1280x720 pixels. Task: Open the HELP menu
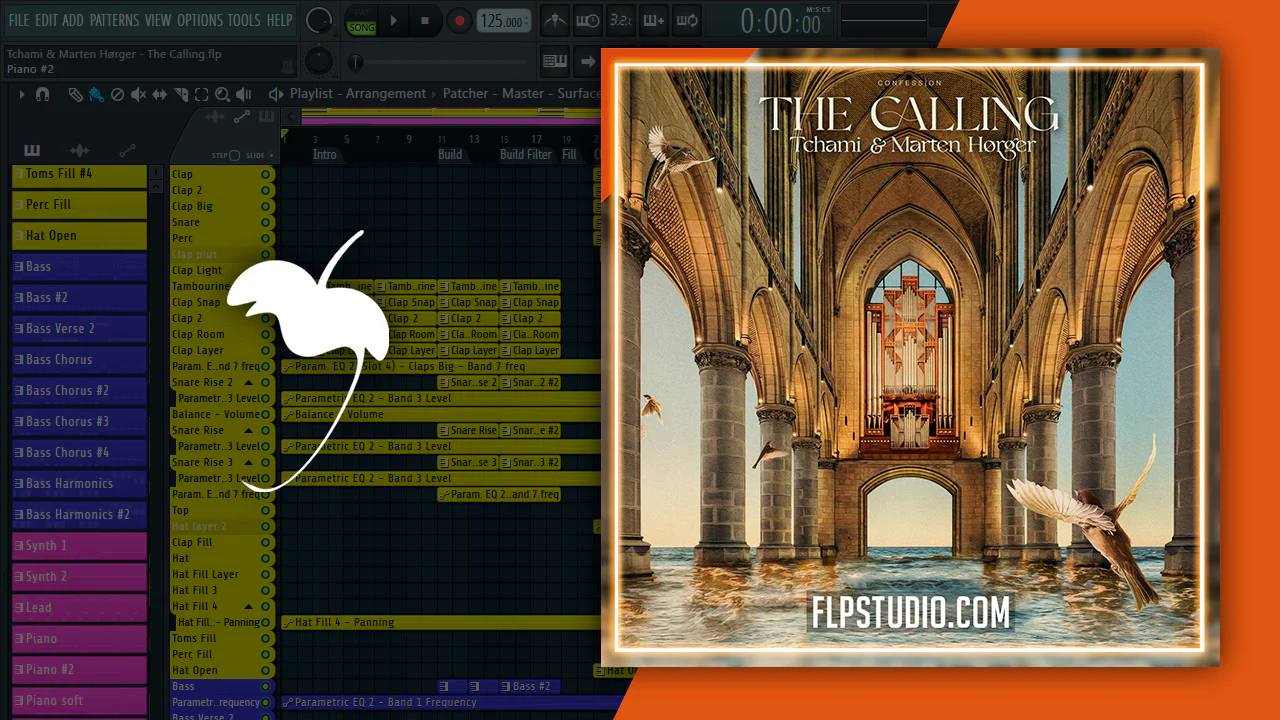(279, 20)
